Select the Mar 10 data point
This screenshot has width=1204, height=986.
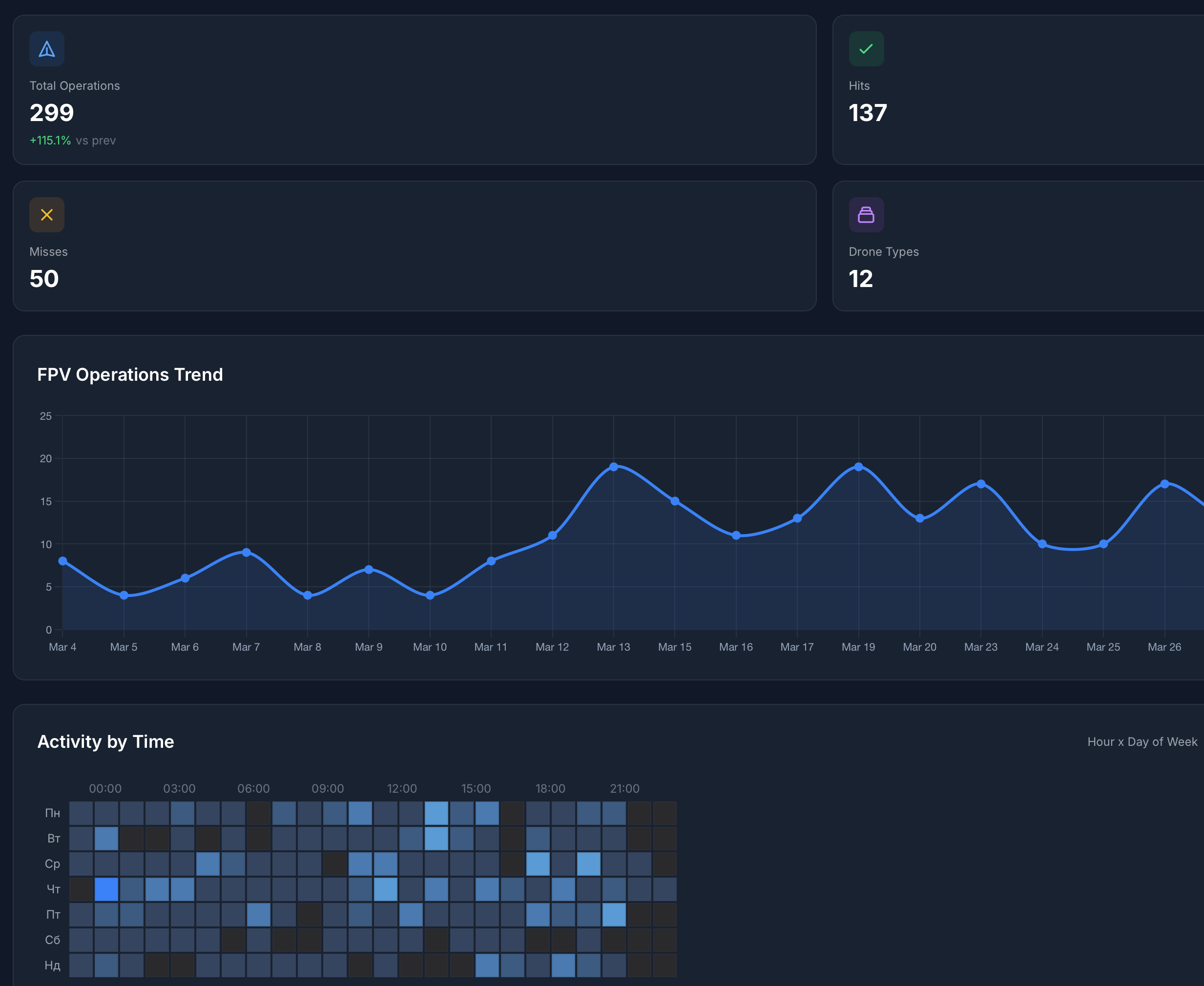click(x=430, y=595)
